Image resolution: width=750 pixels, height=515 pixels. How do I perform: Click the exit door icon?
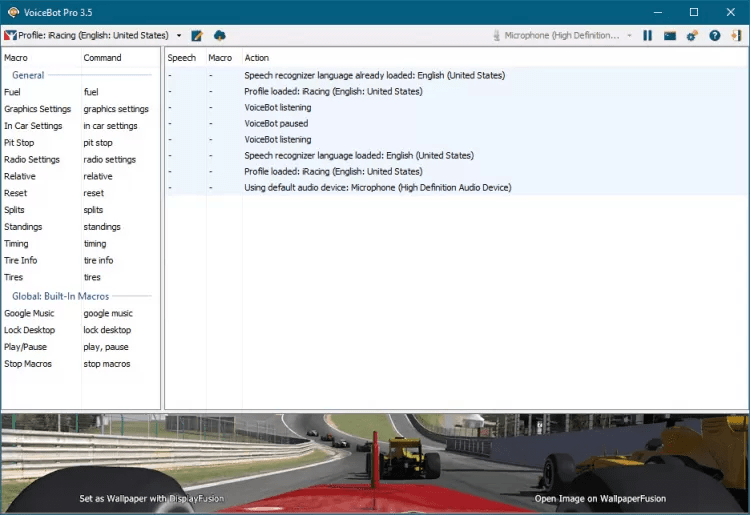736,35
